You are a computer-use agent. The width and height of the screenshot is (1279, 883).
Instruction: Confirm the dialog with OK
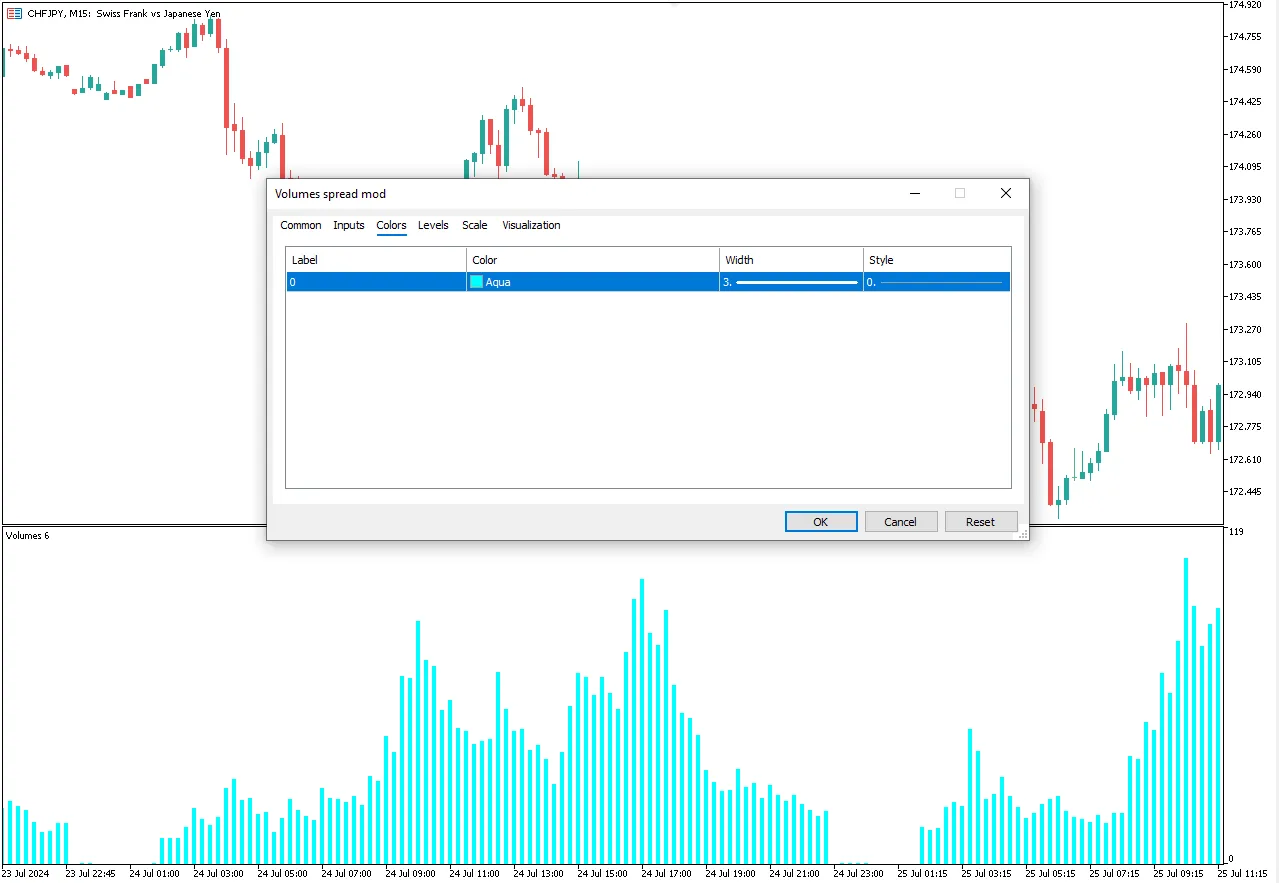[x=821, y=522]
